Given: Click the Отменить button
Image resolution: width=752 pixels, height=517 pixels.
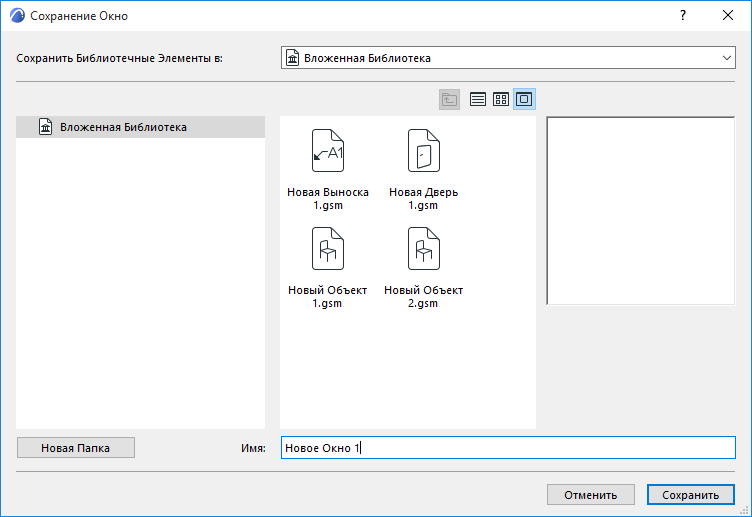Looking at the screenshot, I should tap(591, 495).
